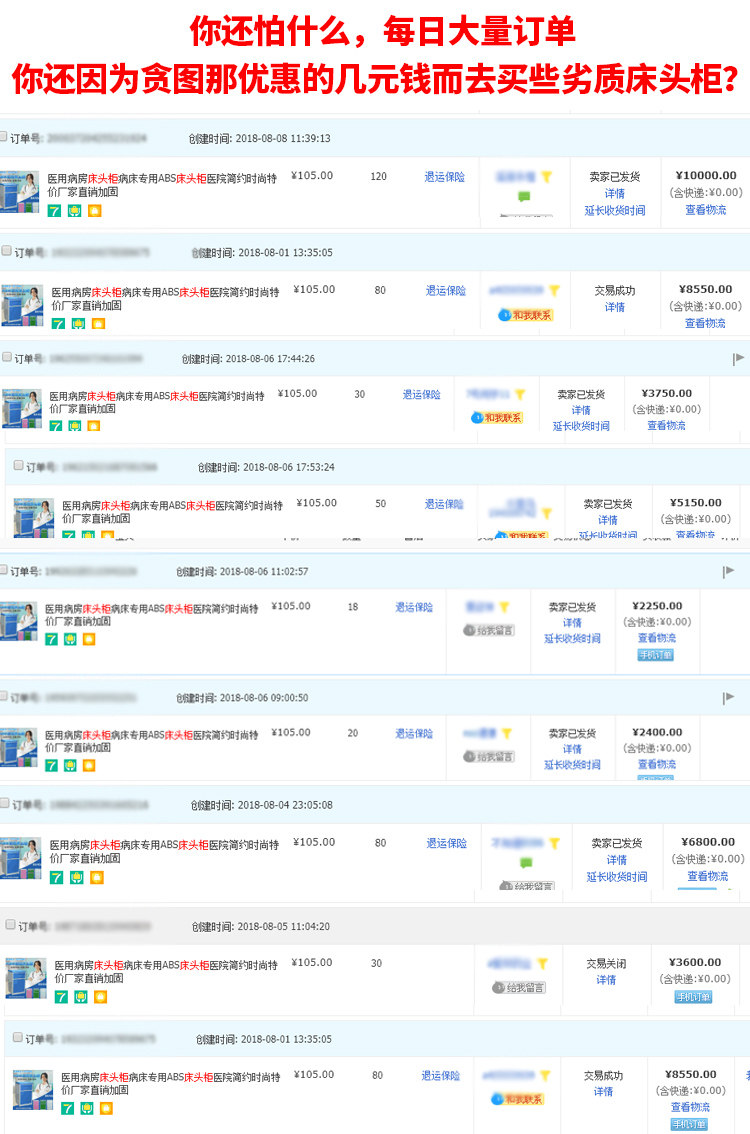Click the 给我留言 button in the ¥2250.00 order
The height and width of the screenshot is (1134, 750).
click(x=489, y=631)
